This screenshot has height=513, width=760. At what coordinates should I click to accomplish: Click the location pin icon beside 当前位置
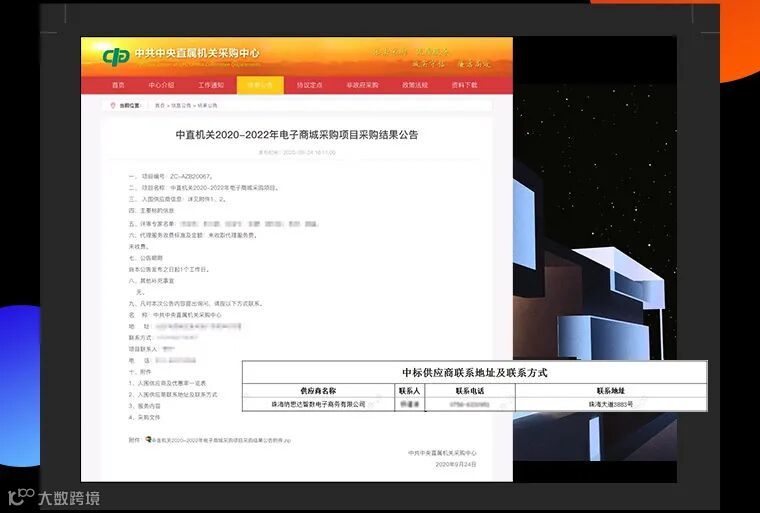(113, 105)
